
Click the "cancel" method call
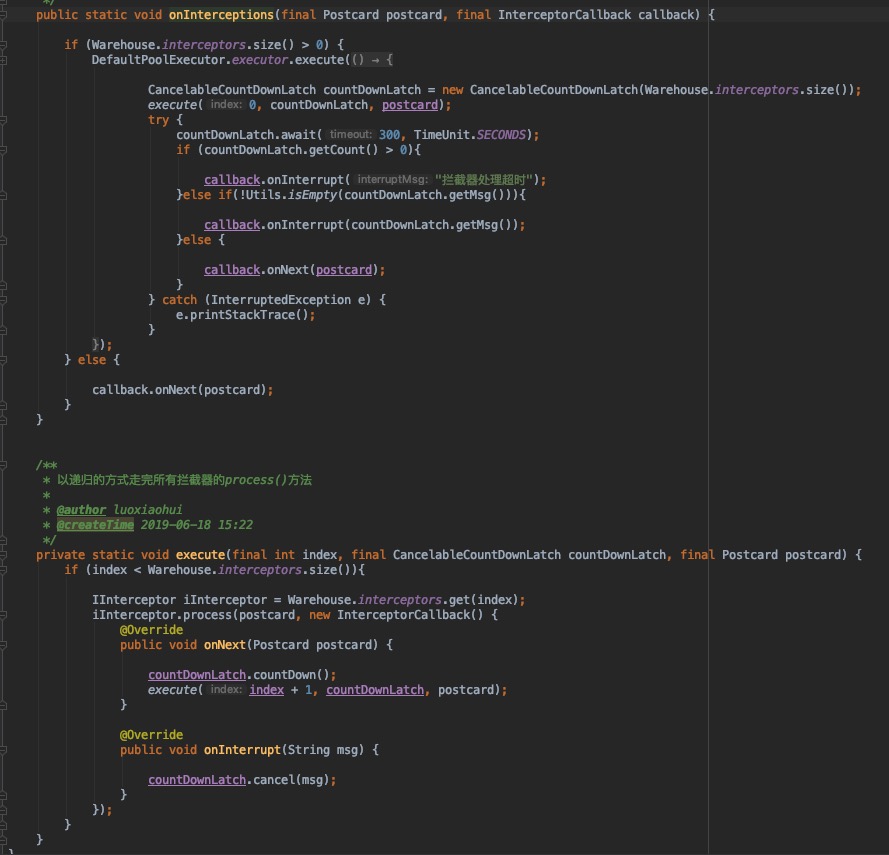point(273,780)
